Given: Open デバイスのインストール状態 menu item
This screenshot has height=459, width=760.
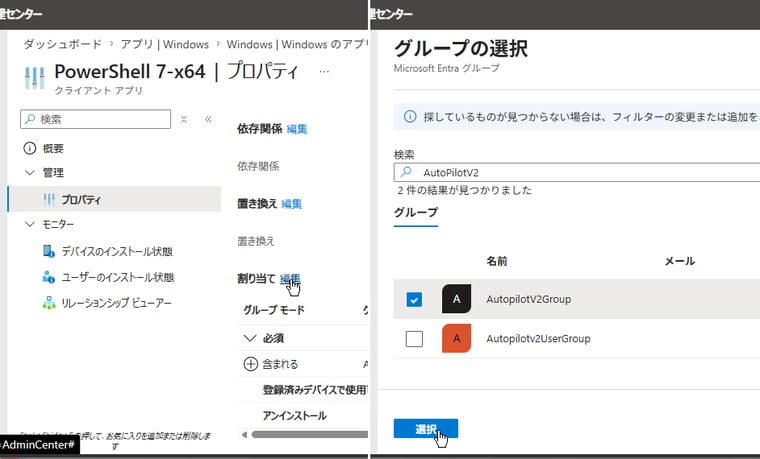Looking at the screenshot, I should [x=115, y=251].
